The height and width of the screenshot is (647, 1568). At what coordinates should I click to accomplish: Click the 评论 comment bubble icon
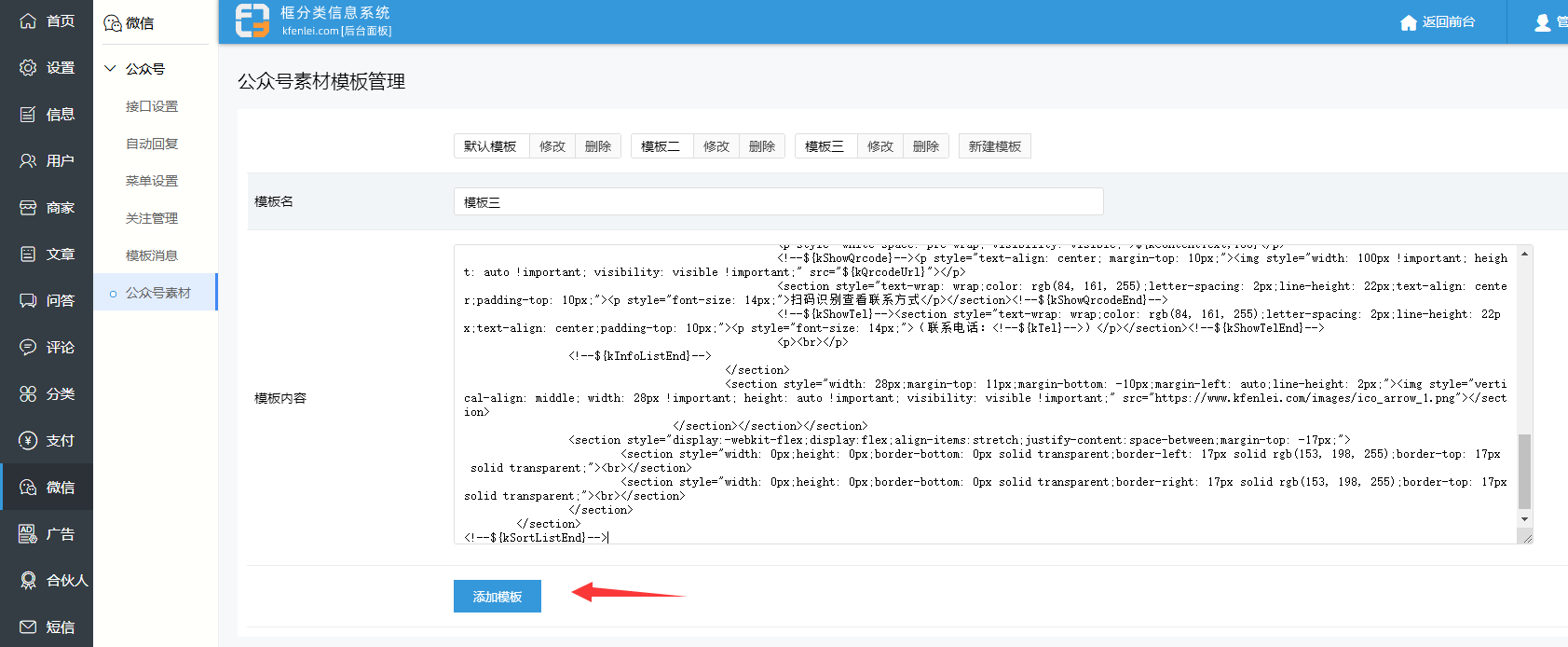28,348
